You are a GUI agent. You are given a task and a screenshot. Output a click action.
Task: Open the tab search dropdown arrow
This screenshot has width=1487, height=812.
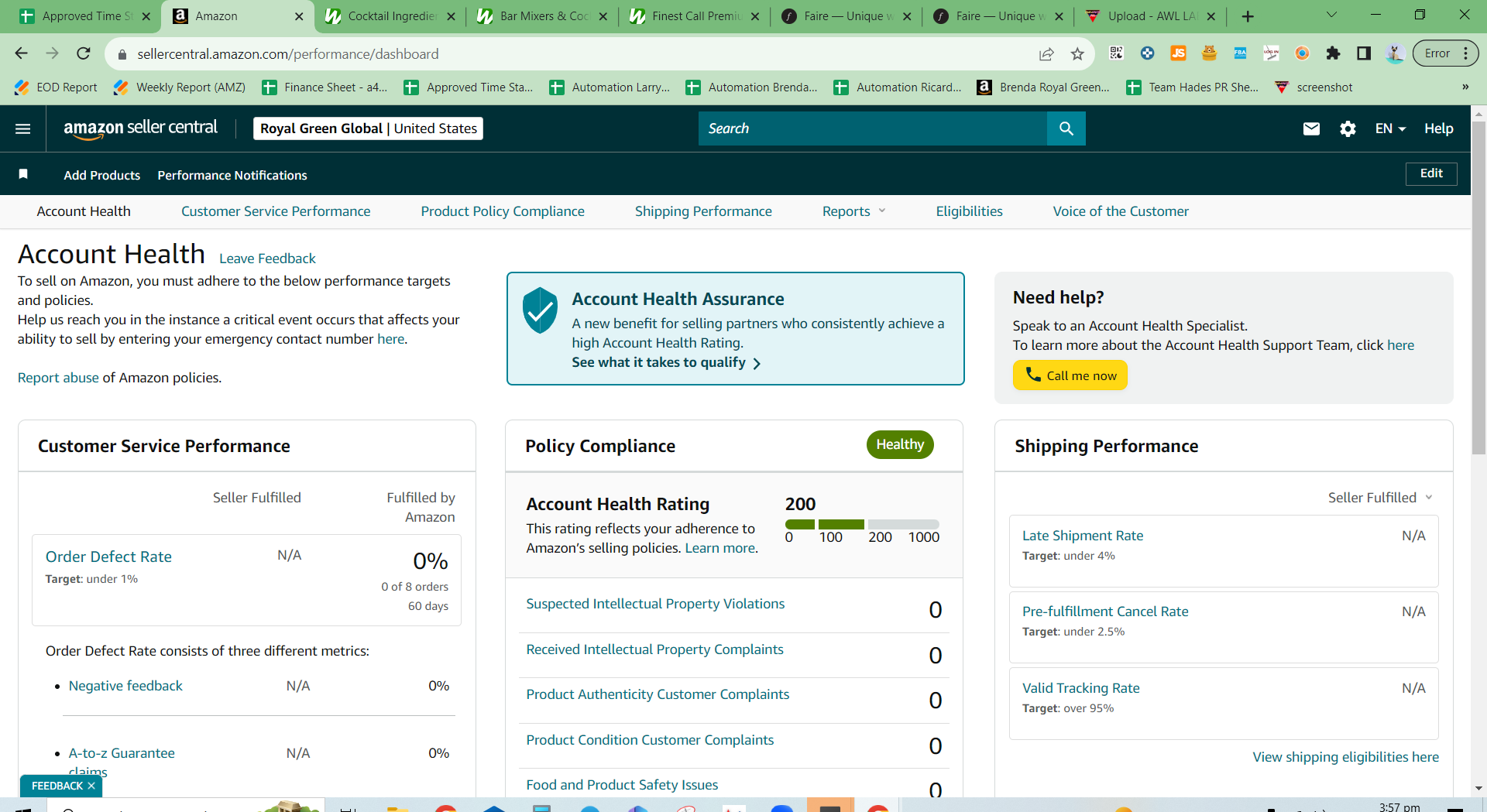1331,15
